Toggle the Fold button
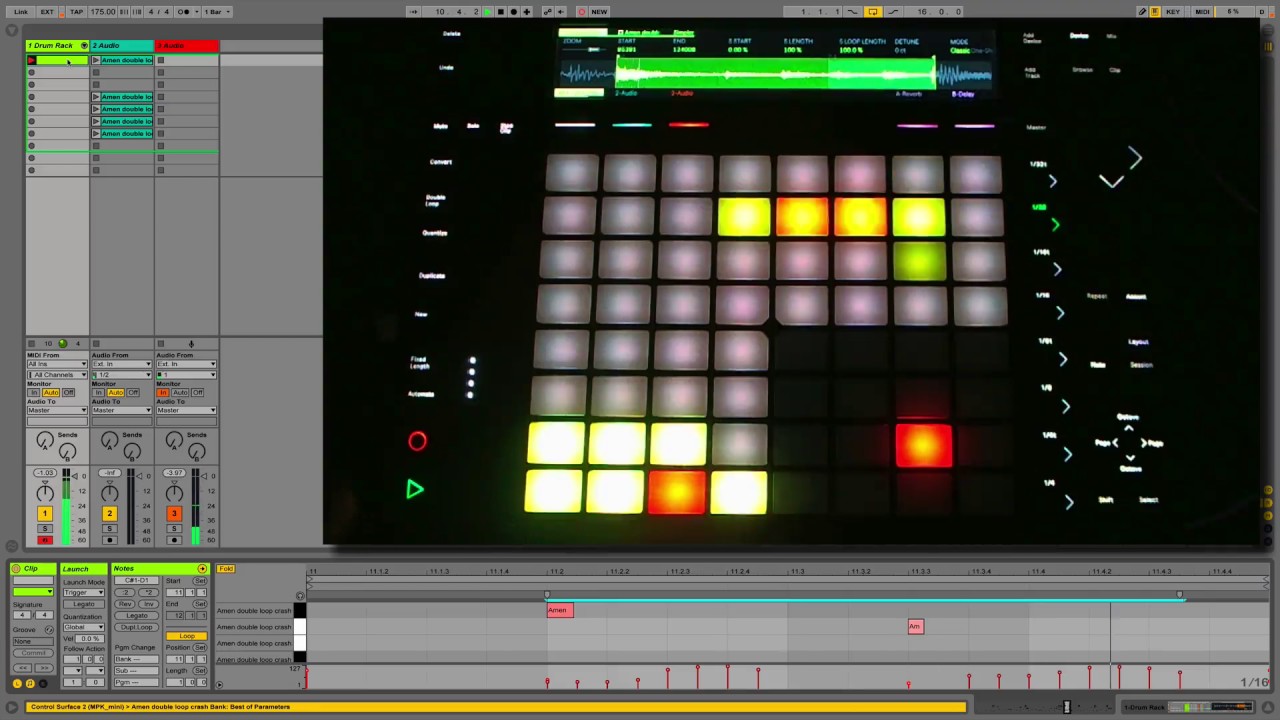 pyautogui.click(x=226, y=569)
